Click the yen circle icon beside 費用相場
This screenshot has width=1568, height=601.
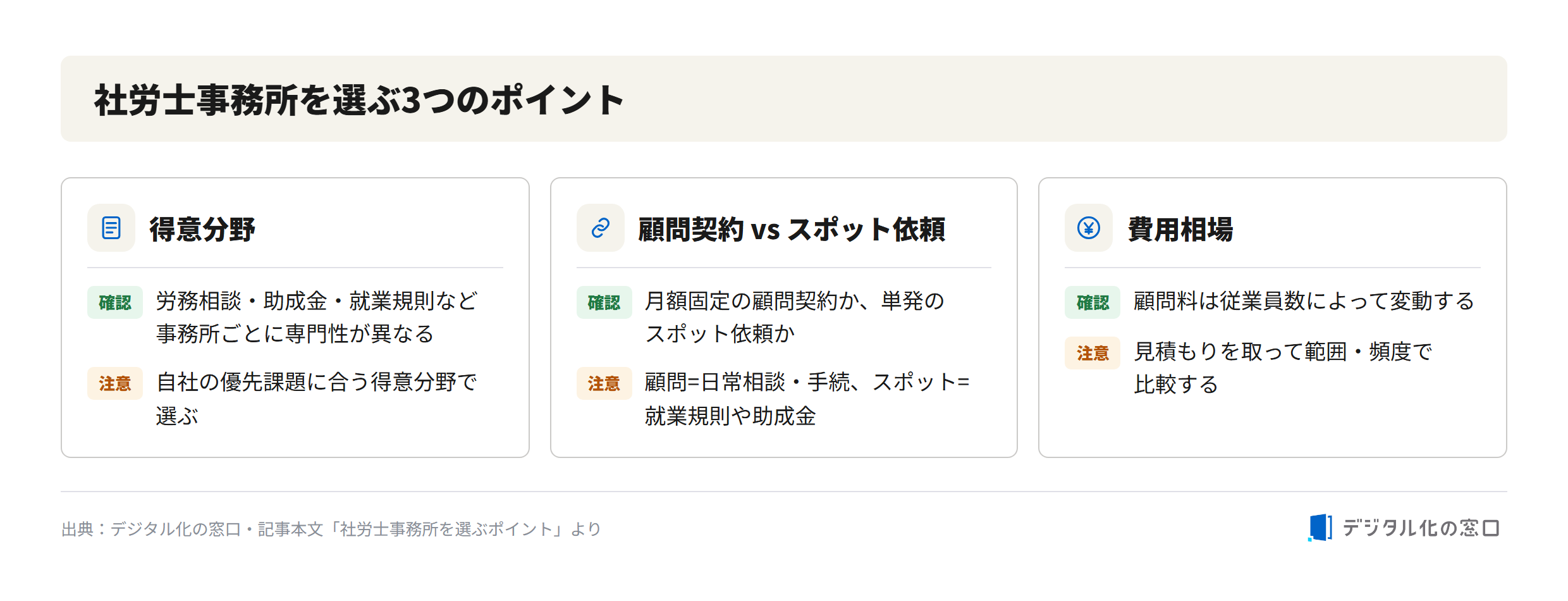[1089, 228]
